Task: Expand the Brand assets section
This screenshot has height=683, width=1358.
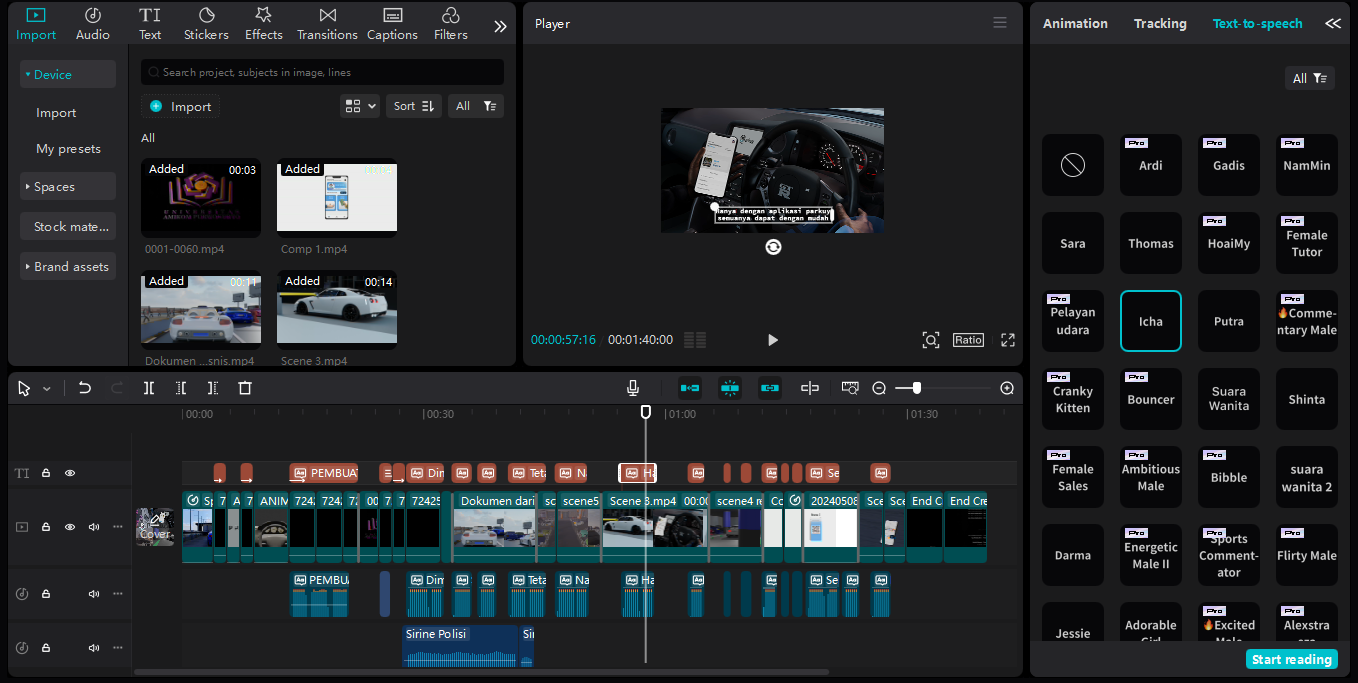Action: pos(68,267)
